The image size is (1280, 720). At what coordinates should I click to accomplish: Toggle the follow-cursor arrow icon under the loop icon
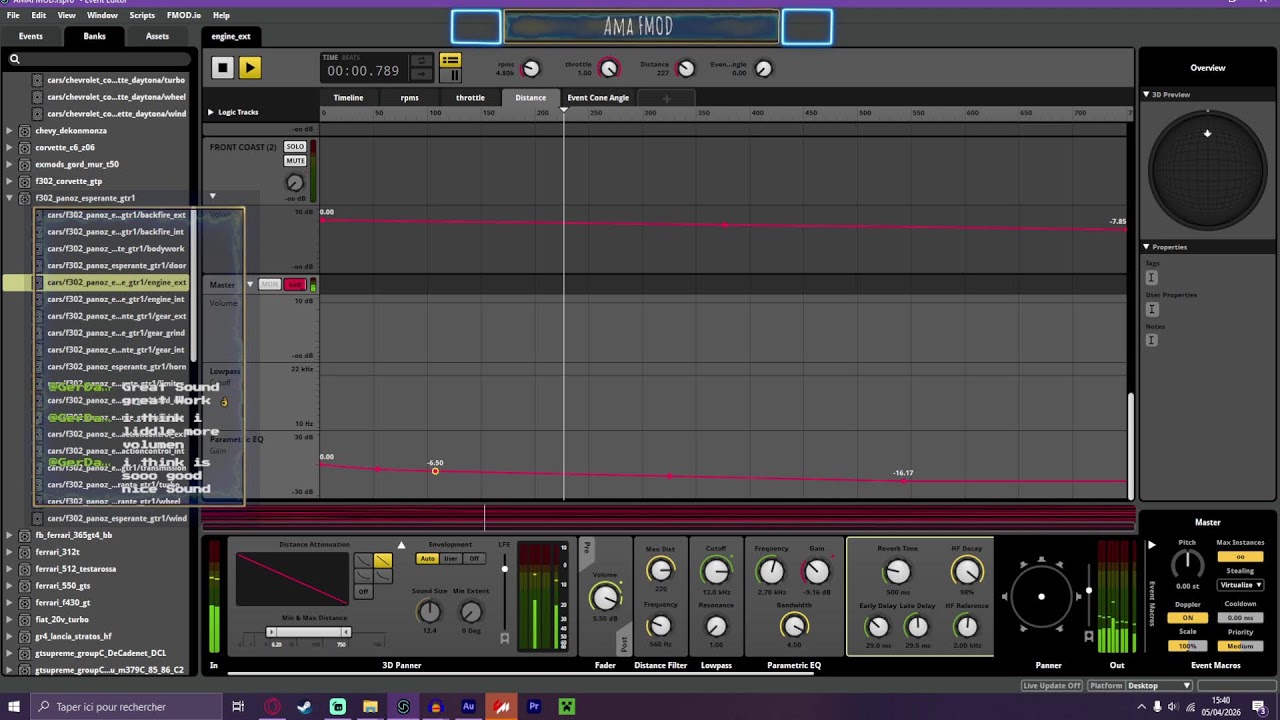421,75
